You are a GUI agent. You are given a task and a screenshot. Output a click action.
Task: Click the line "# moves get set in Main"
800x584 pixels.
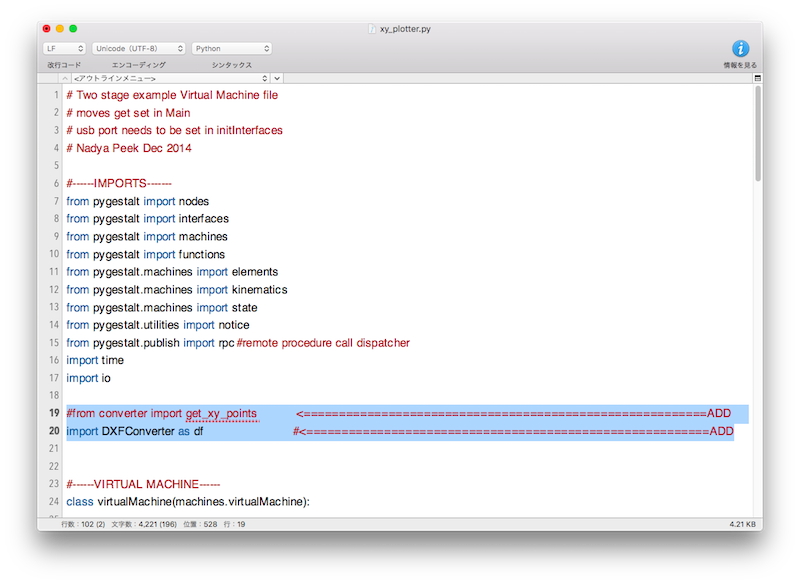point(128,113)
